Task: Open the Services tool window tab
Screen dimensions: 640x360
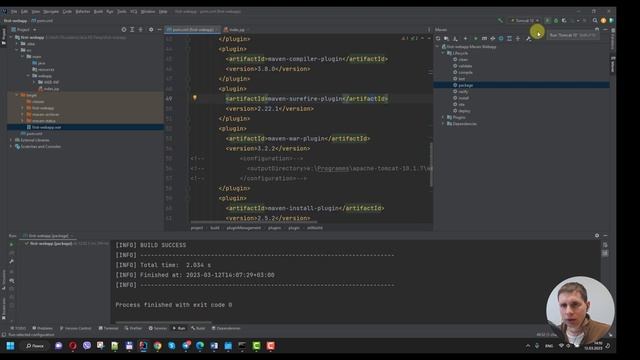Action: coord(158,328)
